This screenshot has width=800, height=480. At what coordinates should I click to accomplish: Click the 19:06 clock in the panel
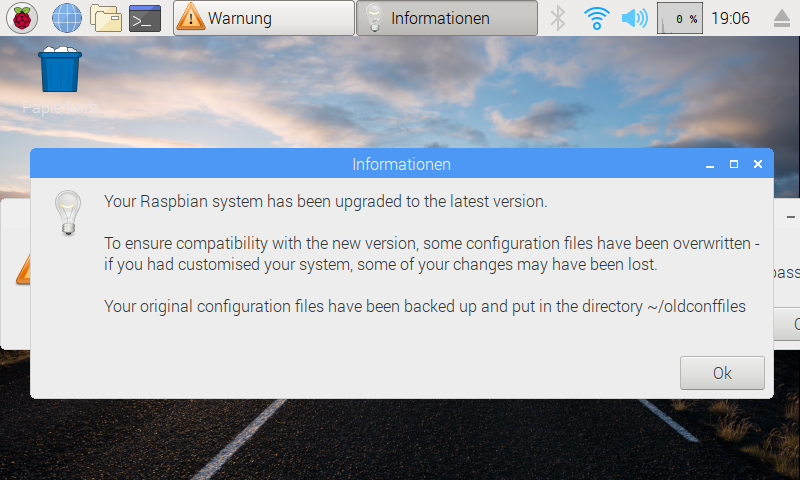click(x=733, y=18)
